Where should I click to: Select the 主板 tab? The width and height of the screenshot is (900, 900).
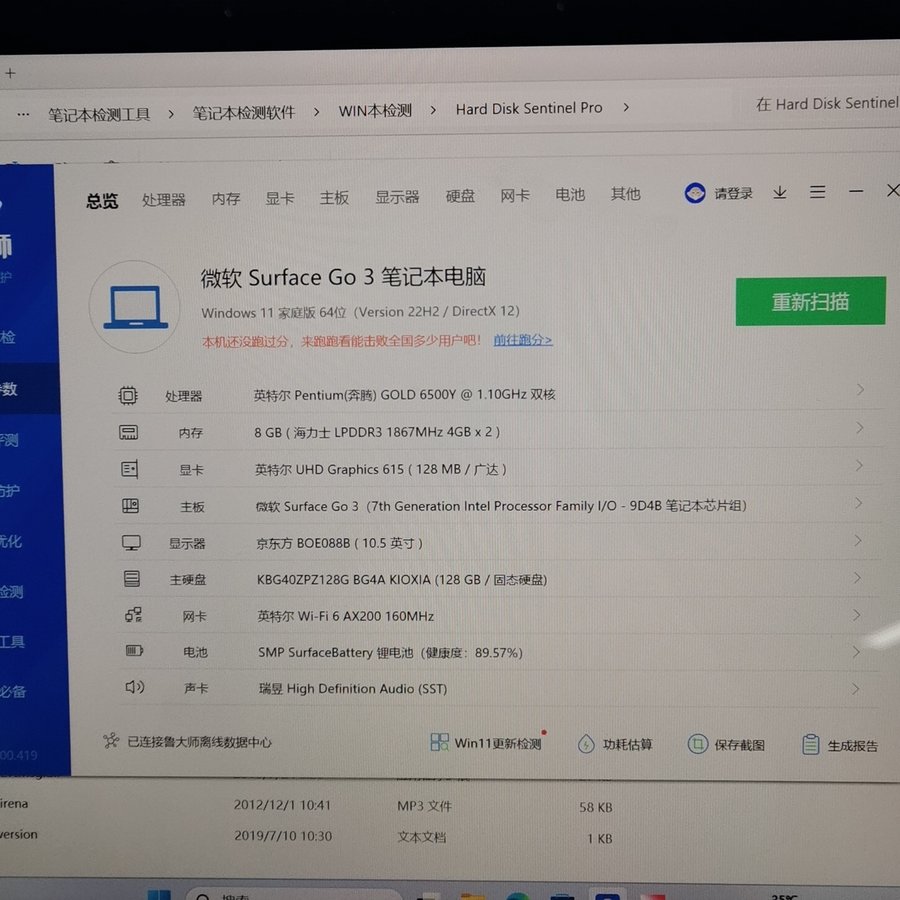[334, 197]
